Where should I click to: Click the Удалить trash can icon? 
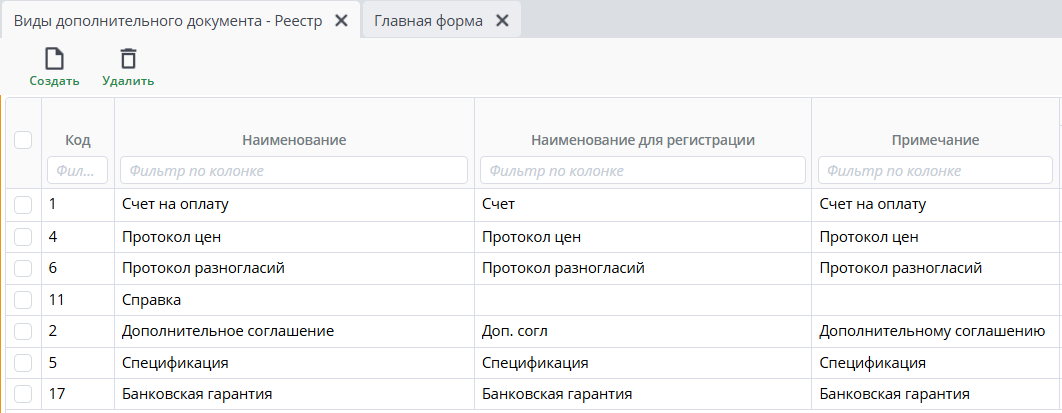coord(128,59)
